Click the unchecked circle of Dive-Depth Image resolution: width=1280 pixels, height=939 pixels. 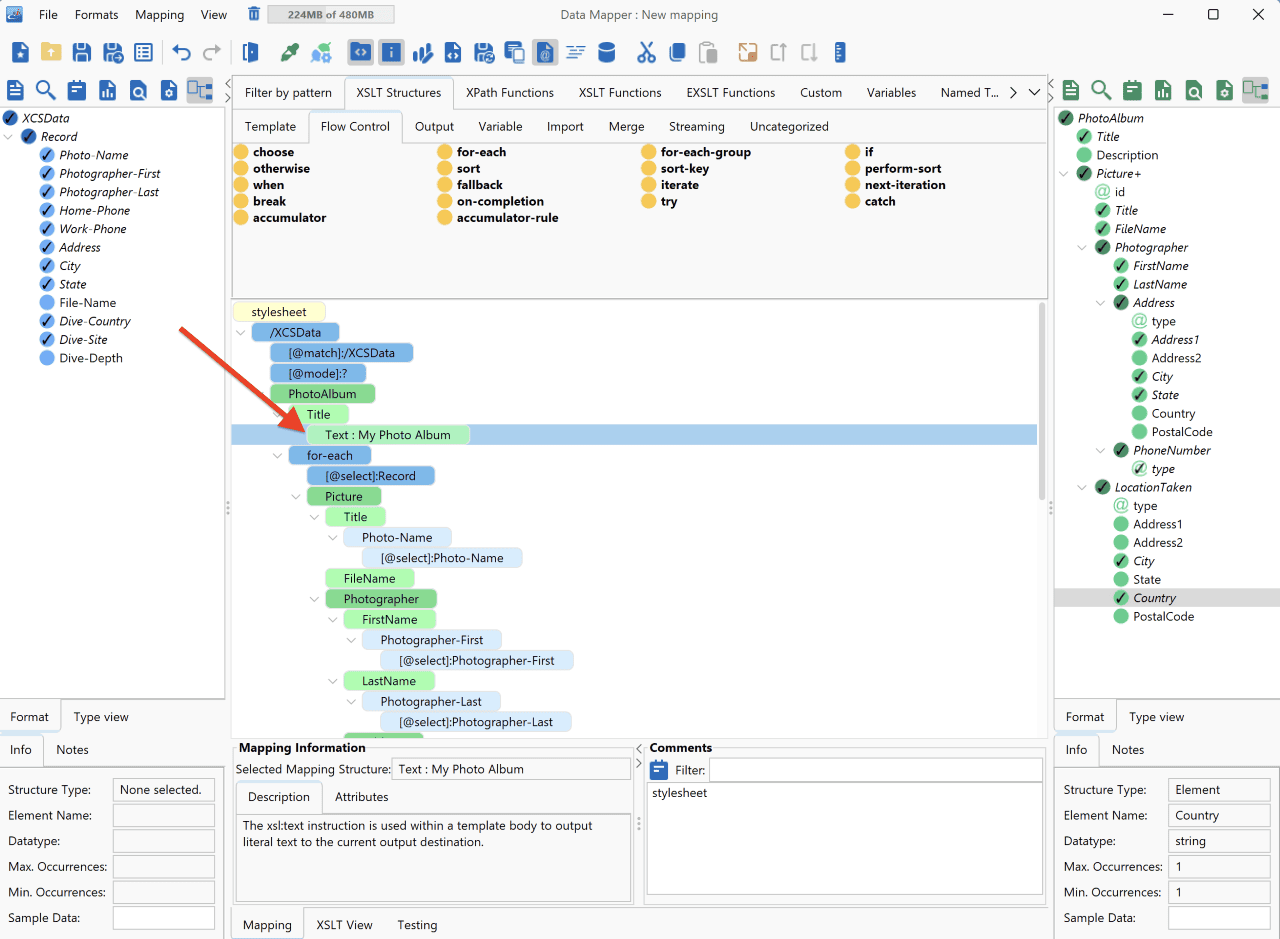click(x=47, y=358)
